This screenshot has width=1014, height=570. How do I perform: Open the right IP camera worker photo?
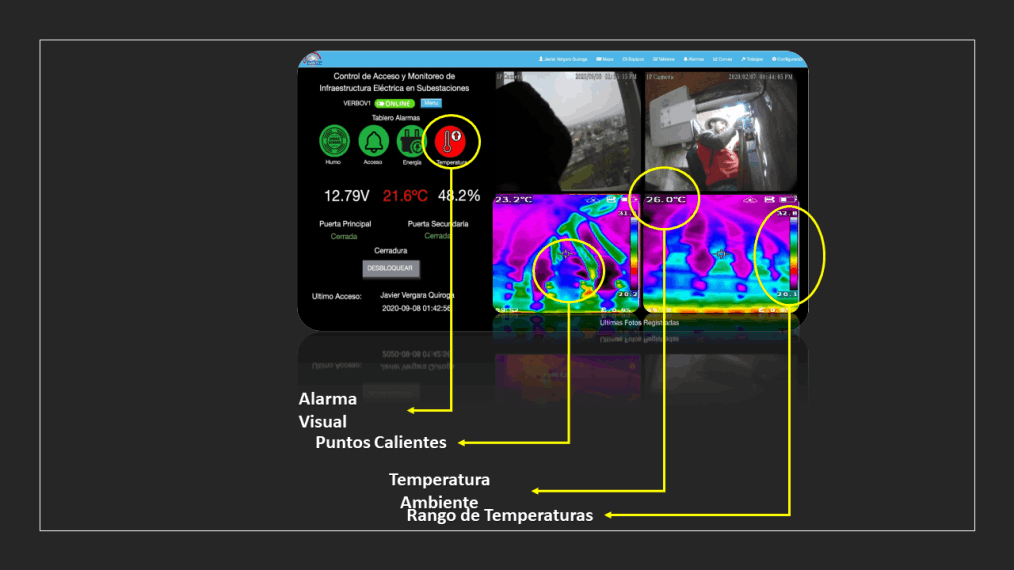pyautogui.click(x=720, y=130)
